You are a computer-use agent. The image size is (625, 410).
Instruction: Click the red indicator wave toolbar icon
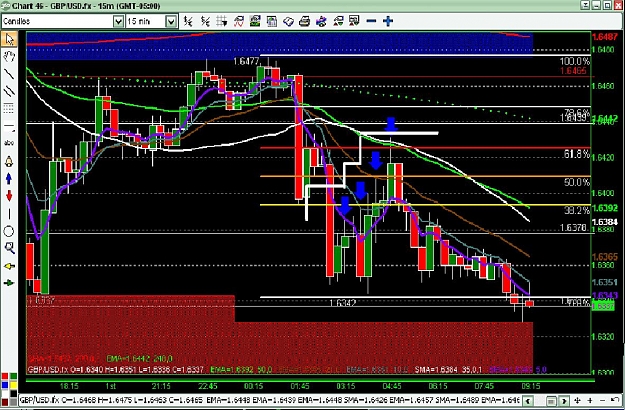[238, 21]
